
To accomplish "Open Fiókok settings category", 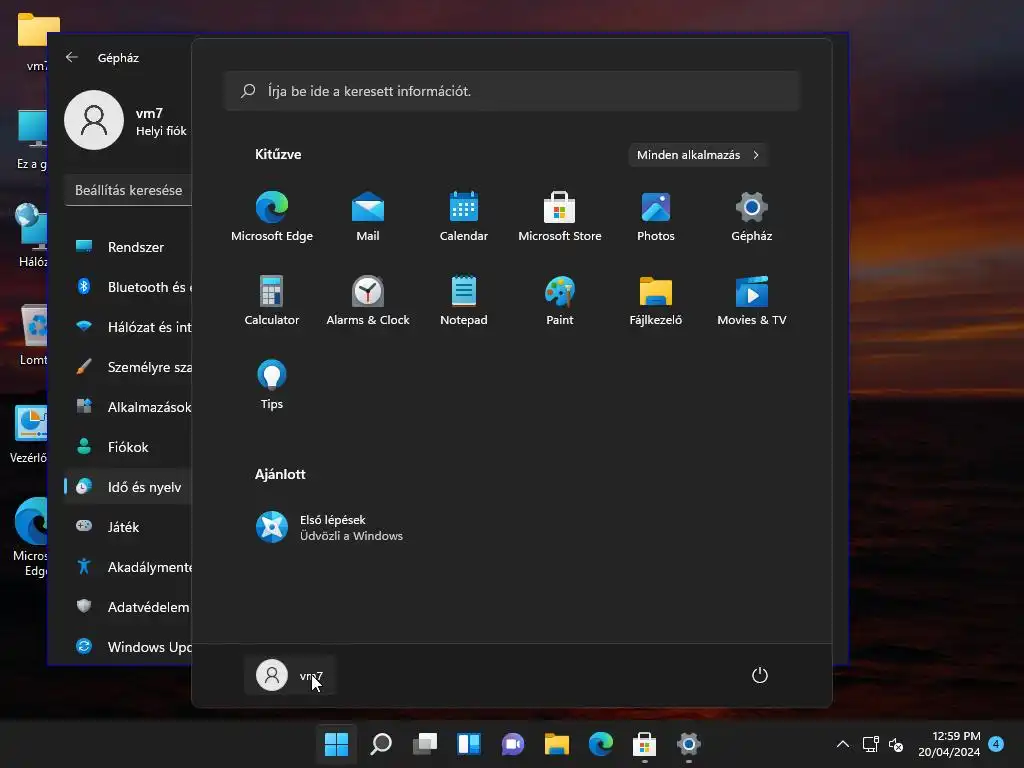I will pyautogui.click(x=128, y=447).
